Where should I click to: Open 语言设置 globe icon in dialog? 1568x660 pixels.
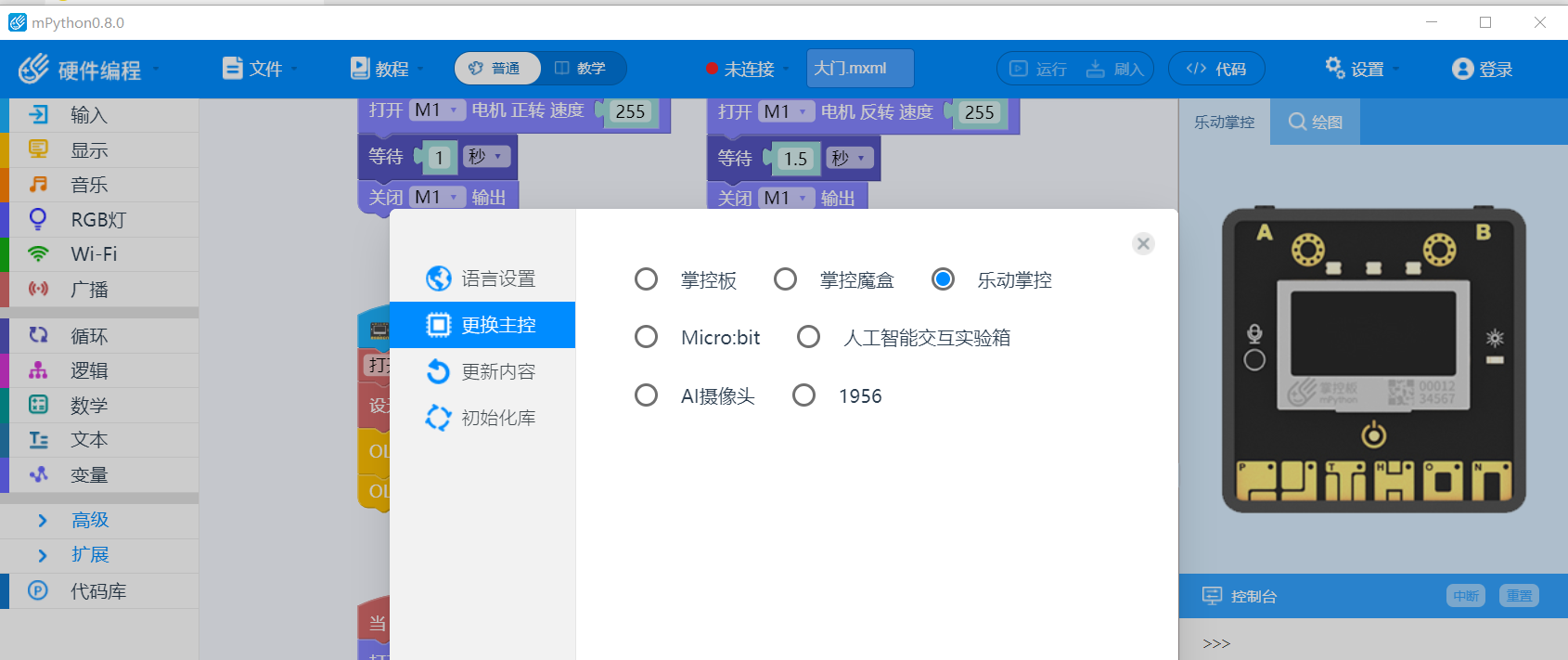coord(438,278)
